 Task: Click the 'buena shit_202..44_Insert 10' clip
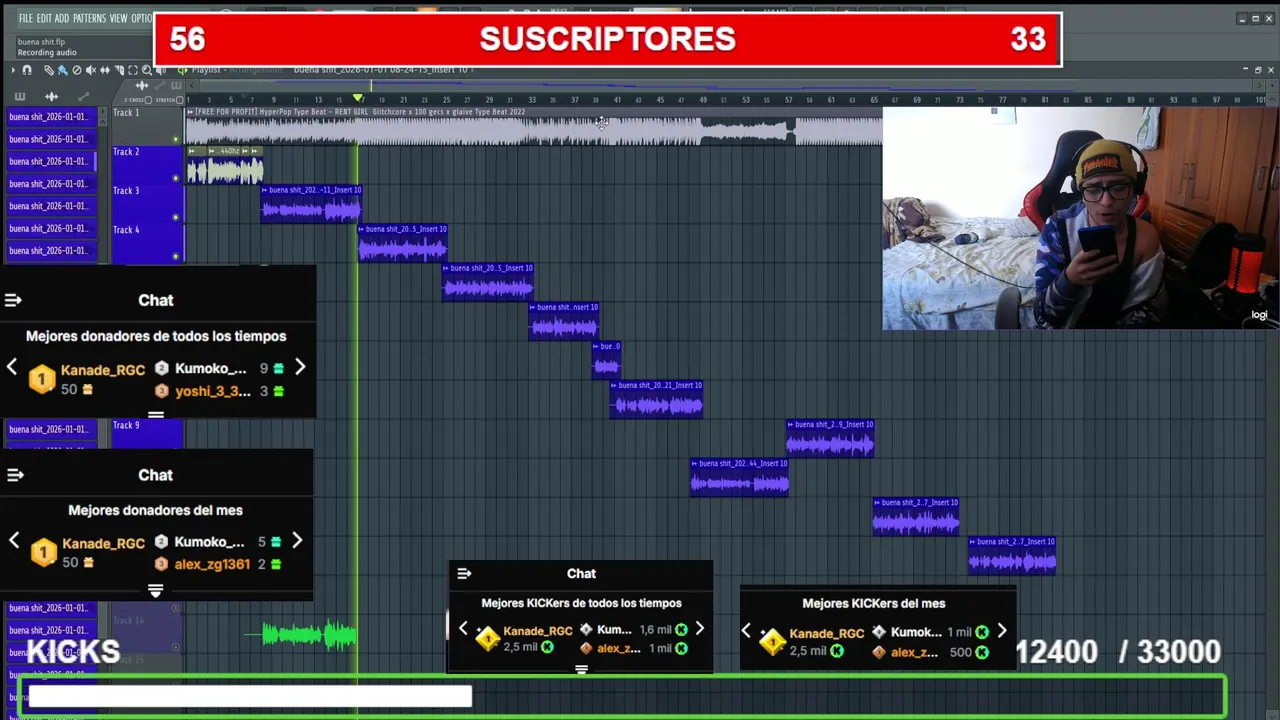[x=739, y=477]
